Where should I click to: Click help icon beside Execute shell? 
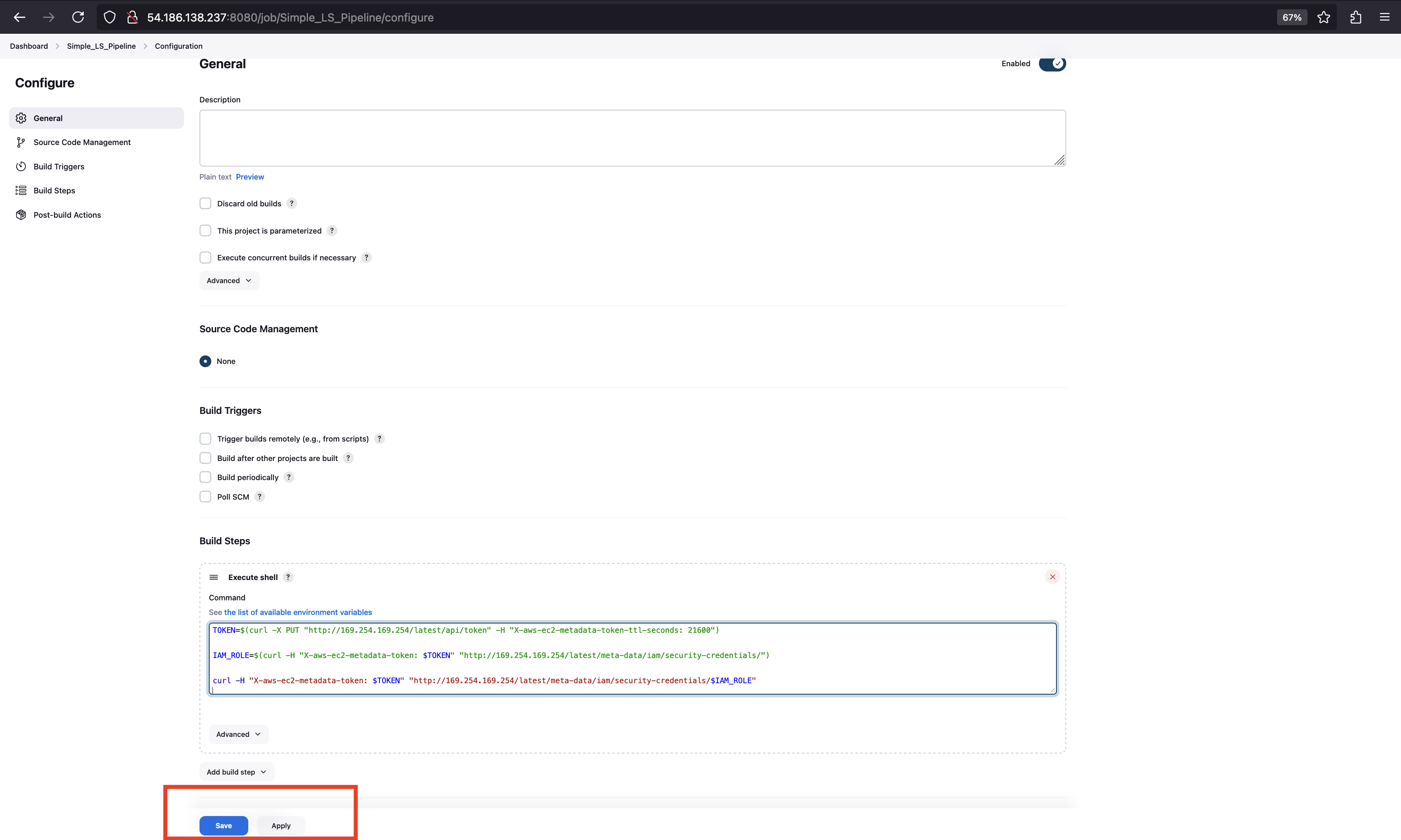[x=288, y=577]
